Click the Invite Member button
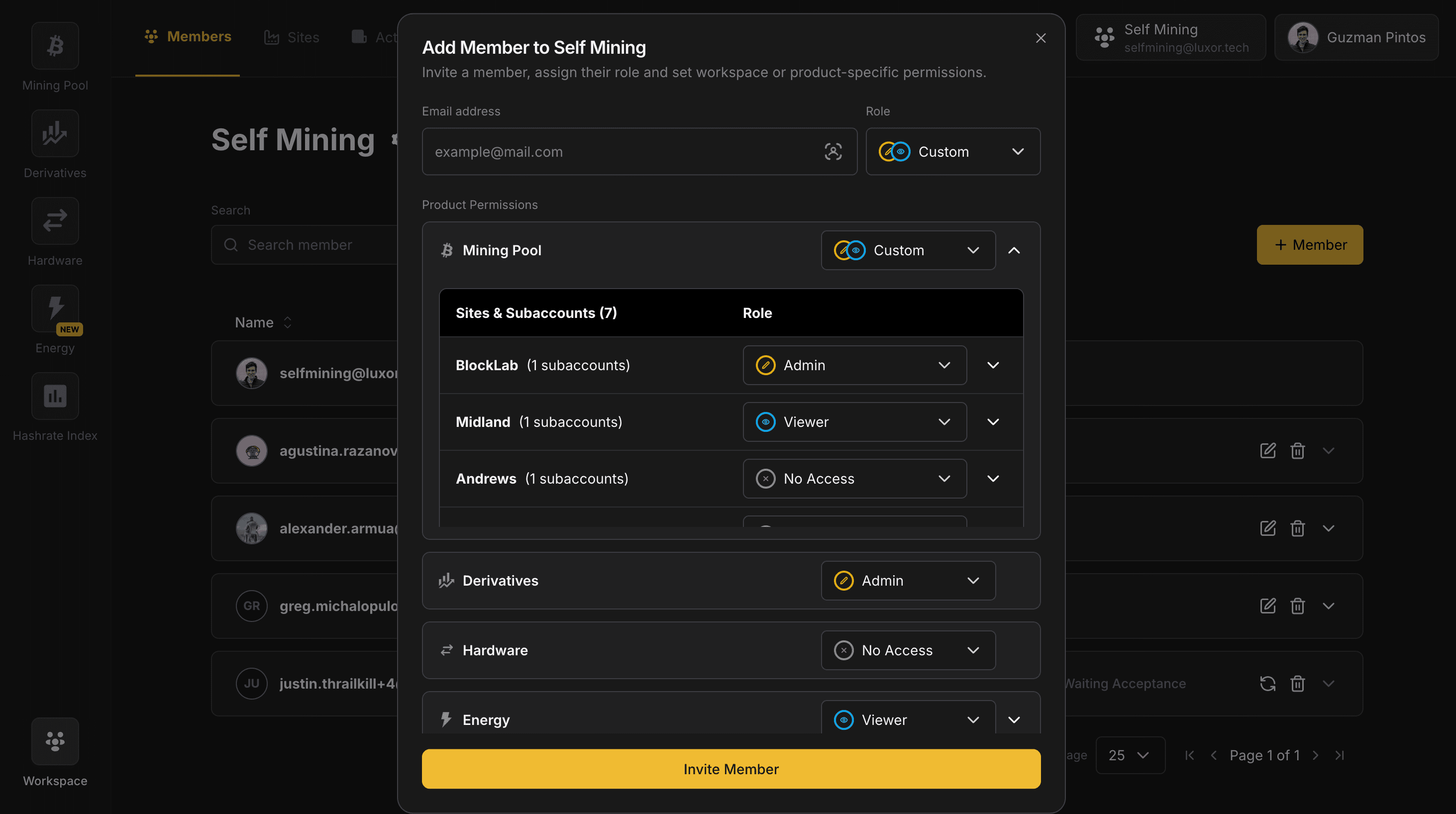This screenshot has width=1456, height=814. [731, 769]
